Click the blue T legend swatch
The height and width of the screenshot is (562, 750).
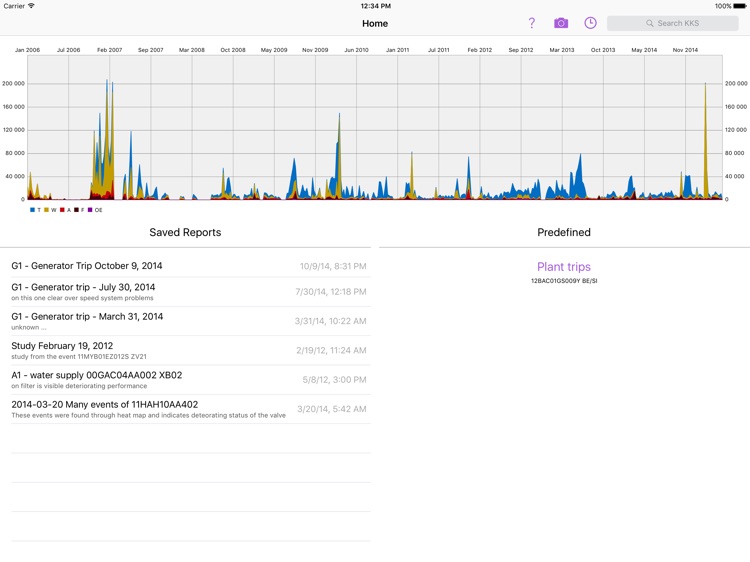pos(33,210)
